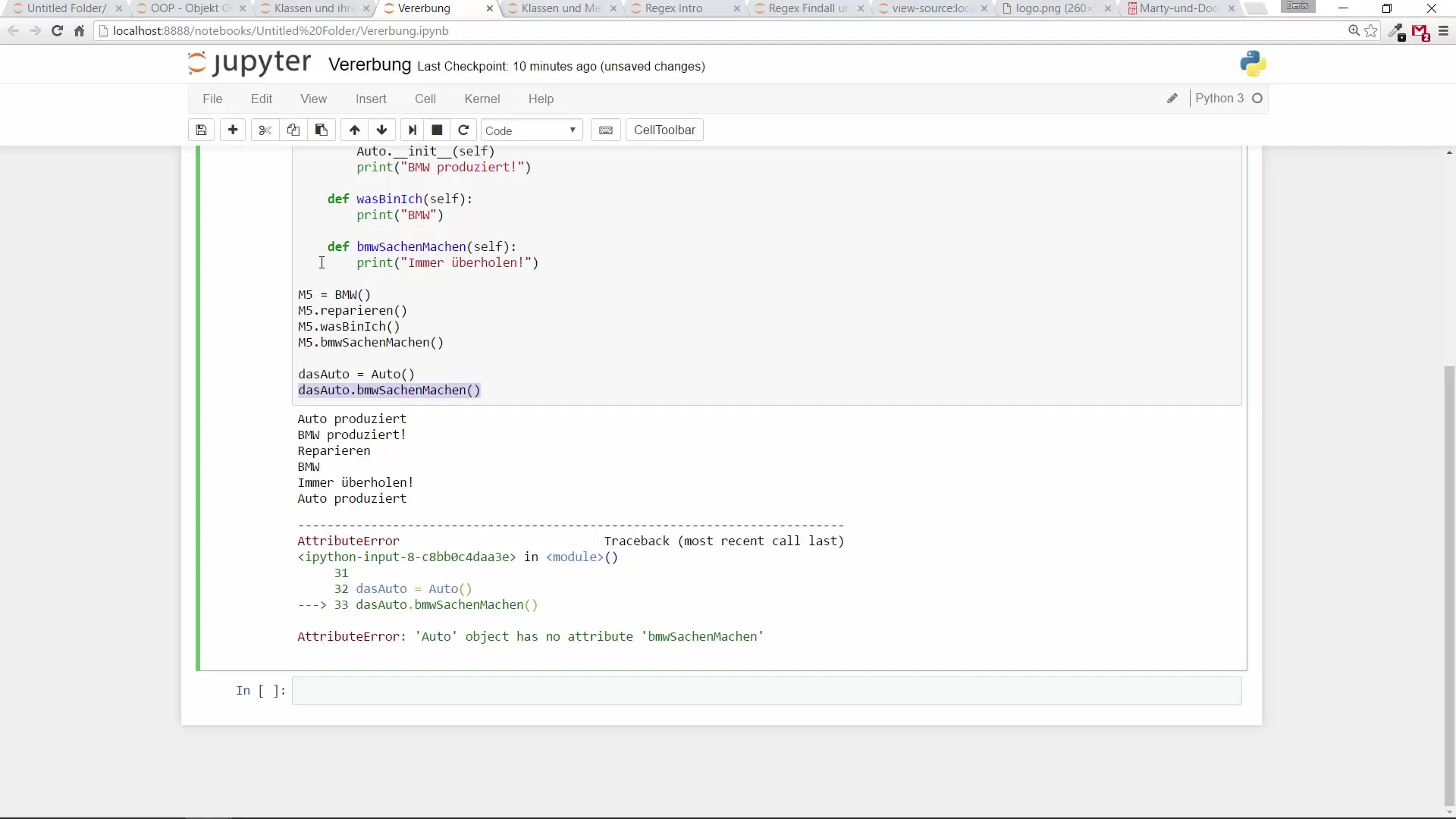
Task: Save notebook with the floppy disk icon
Action: click(x=201, y=130)
